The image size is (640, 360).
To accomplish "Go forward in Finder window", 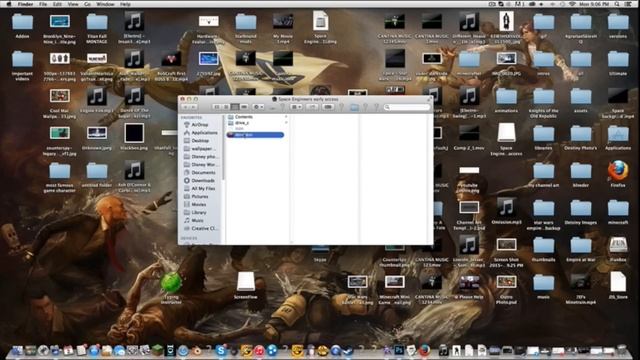I will 193,107.
